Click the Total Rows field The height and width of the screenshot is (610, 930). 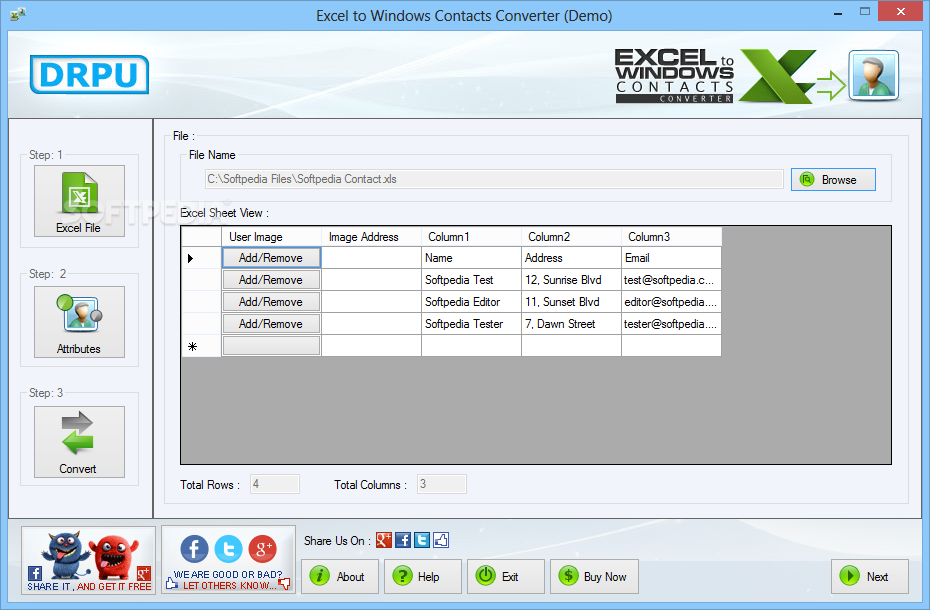pos(275,484)
